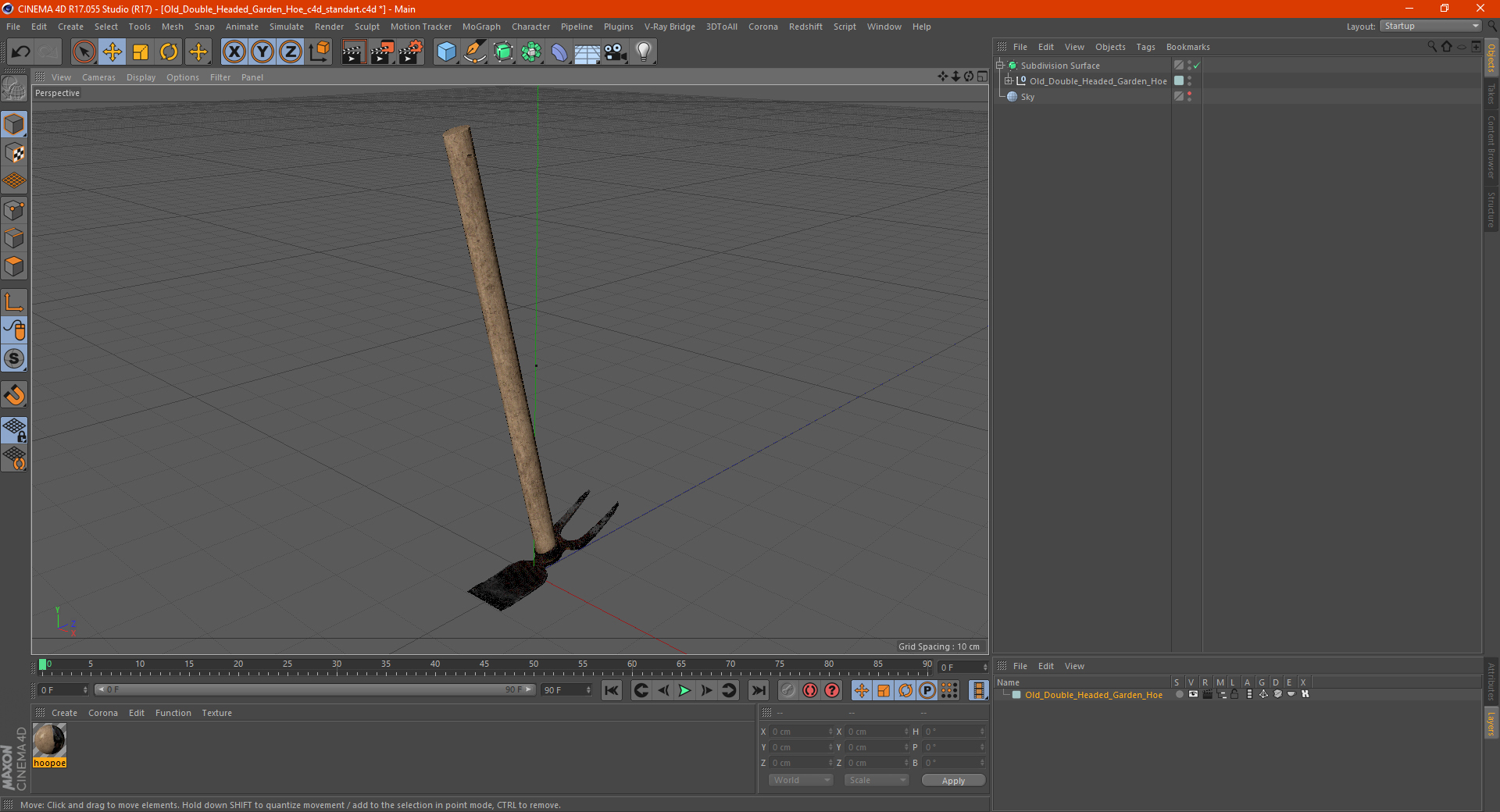The image size is (1500, 812).
Task: Open the spline Pen tool
Action: tap(474, 52)
